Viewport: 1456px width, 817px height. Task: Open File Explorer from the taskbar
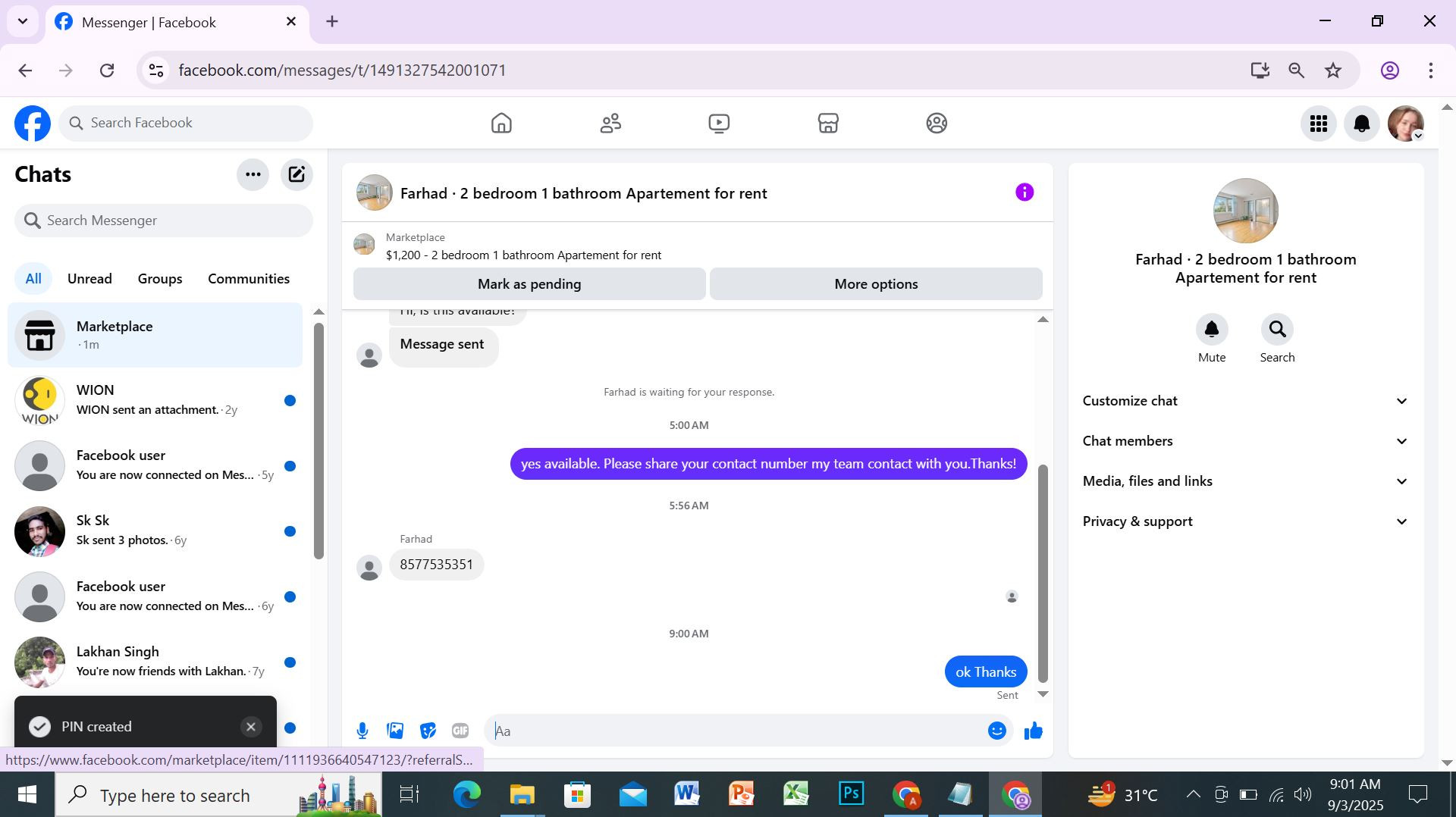tap(522, 794)
